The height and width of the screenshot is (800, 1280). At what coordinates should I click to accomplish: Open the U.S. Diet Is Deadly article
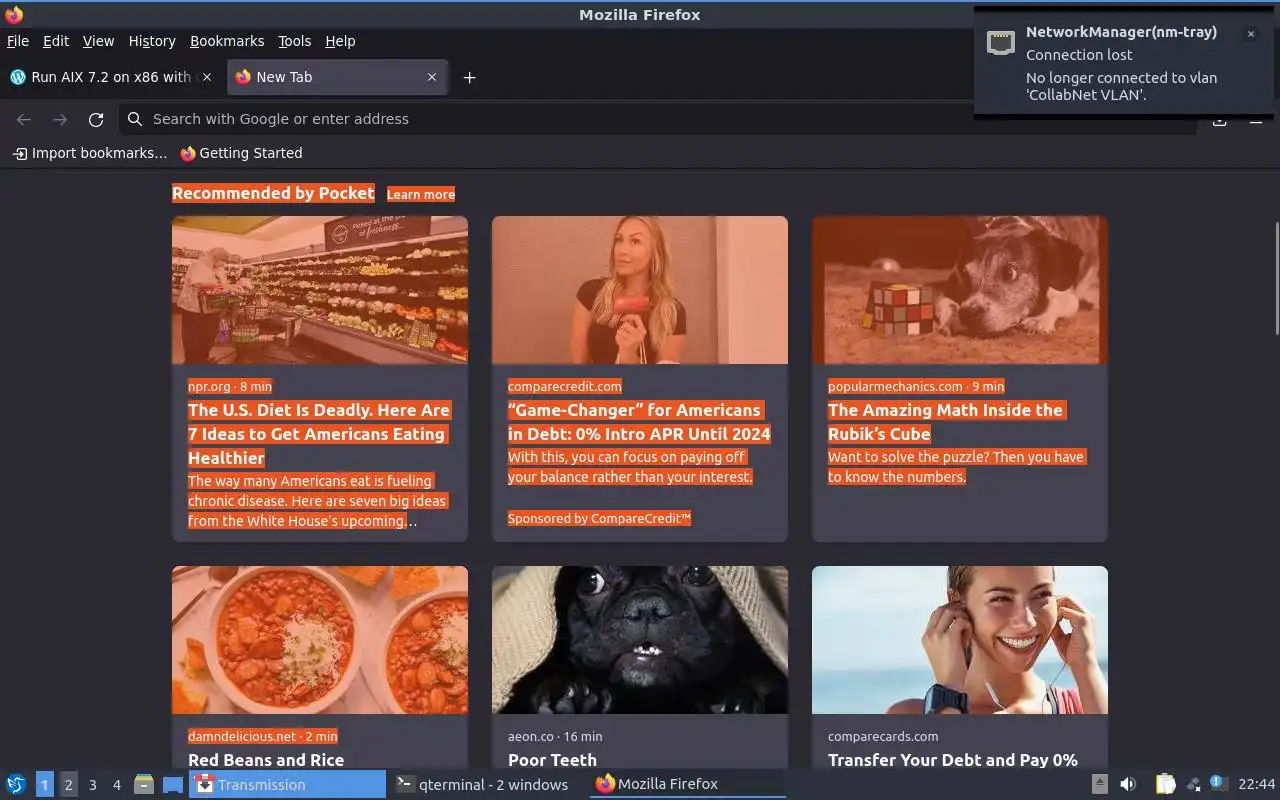[319, 434]
